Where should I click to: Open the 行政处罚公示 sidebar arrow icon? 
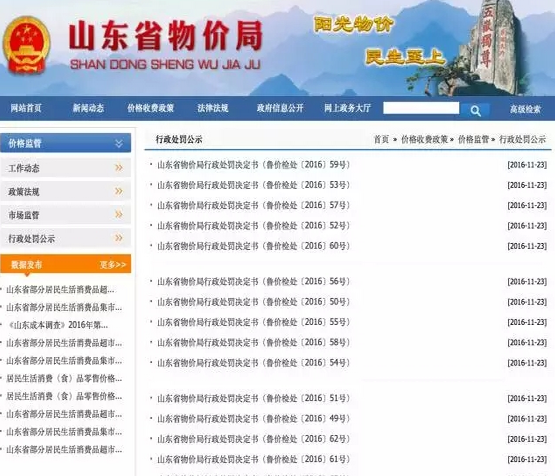click(x=119, y=238)
